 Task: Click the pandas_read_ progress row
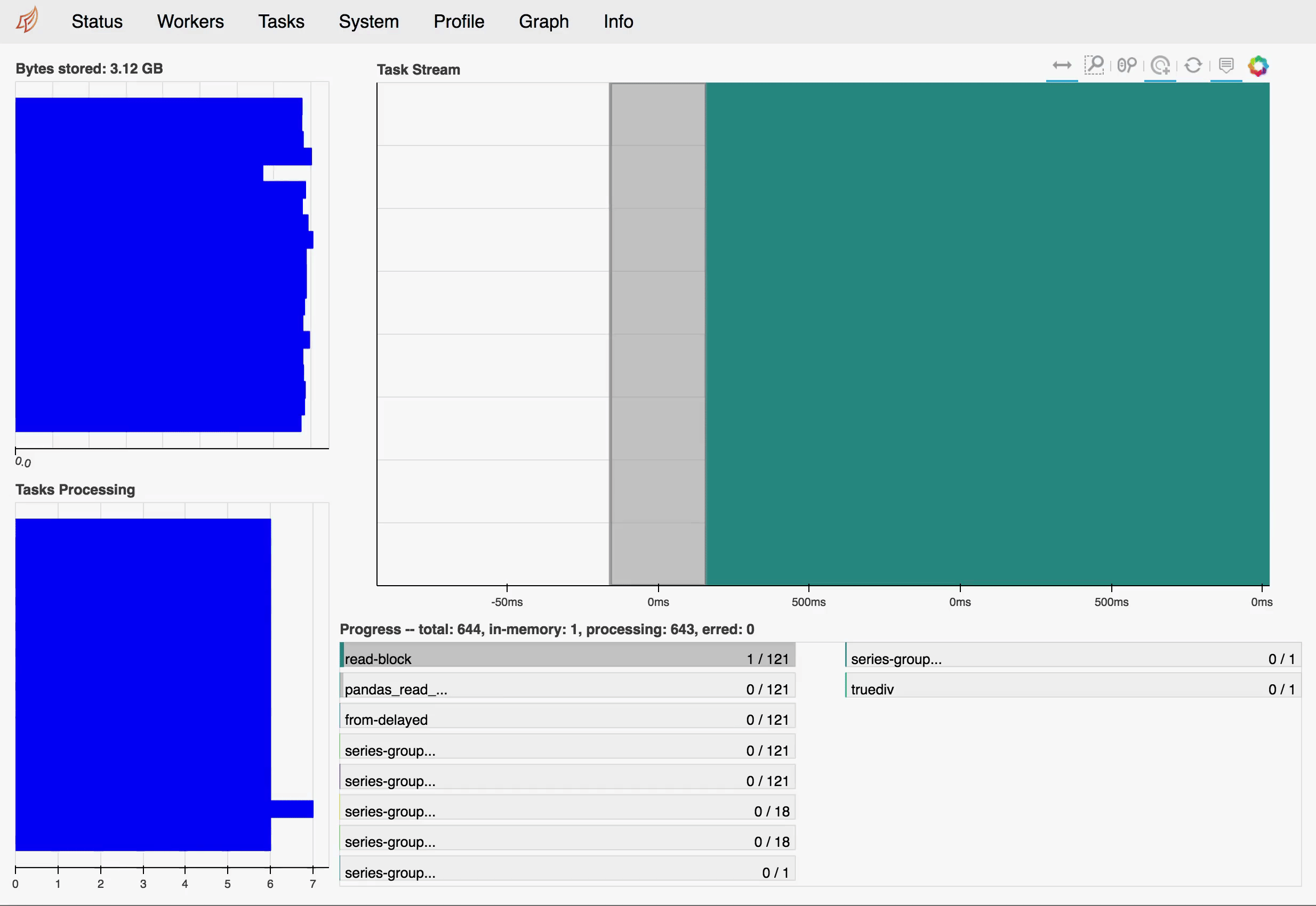coord(567,686)
